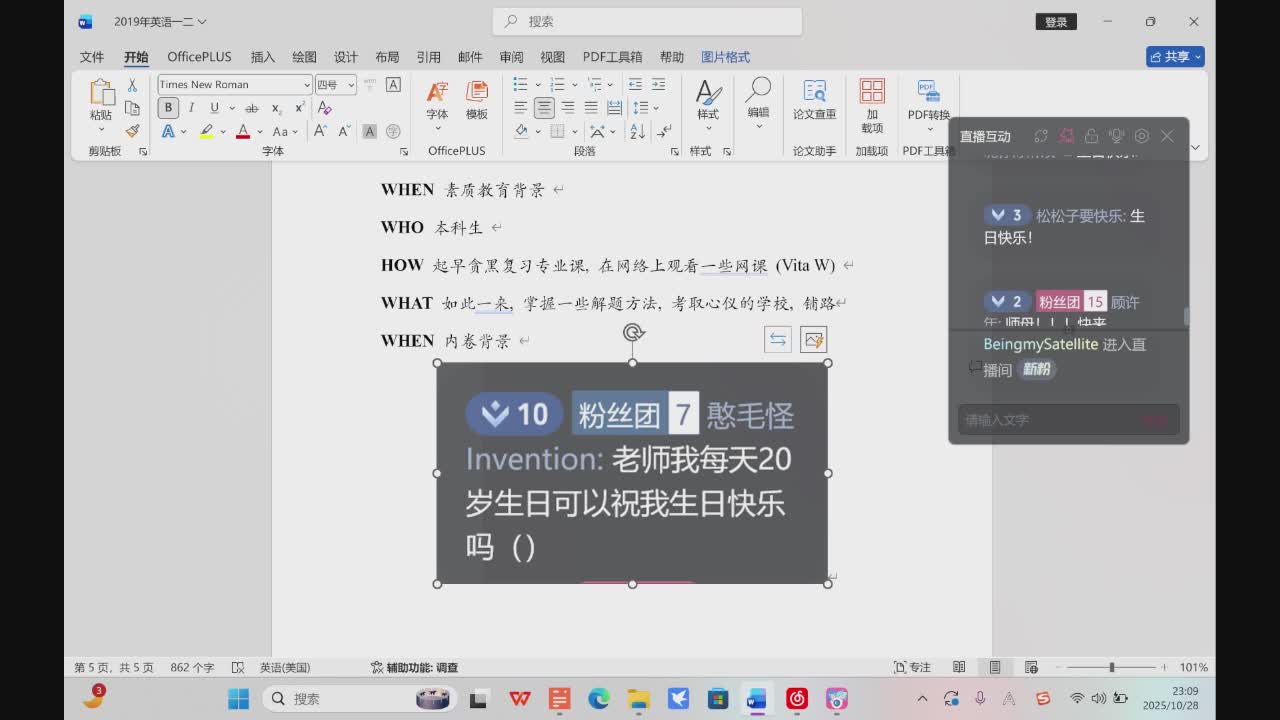Click the live chat text input
Viewport: 1280px width, 720px height.
[x=1068, y=420]
